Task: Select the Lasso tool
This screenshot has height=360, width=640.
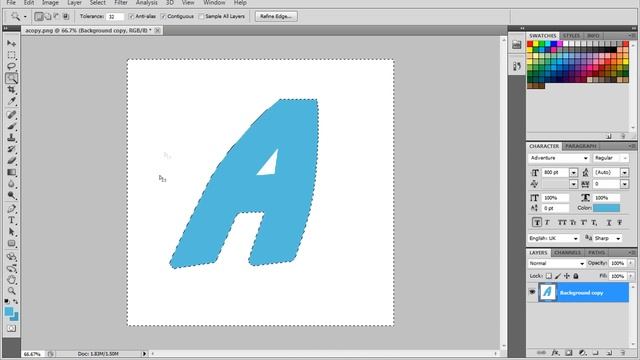Action: 11,66
